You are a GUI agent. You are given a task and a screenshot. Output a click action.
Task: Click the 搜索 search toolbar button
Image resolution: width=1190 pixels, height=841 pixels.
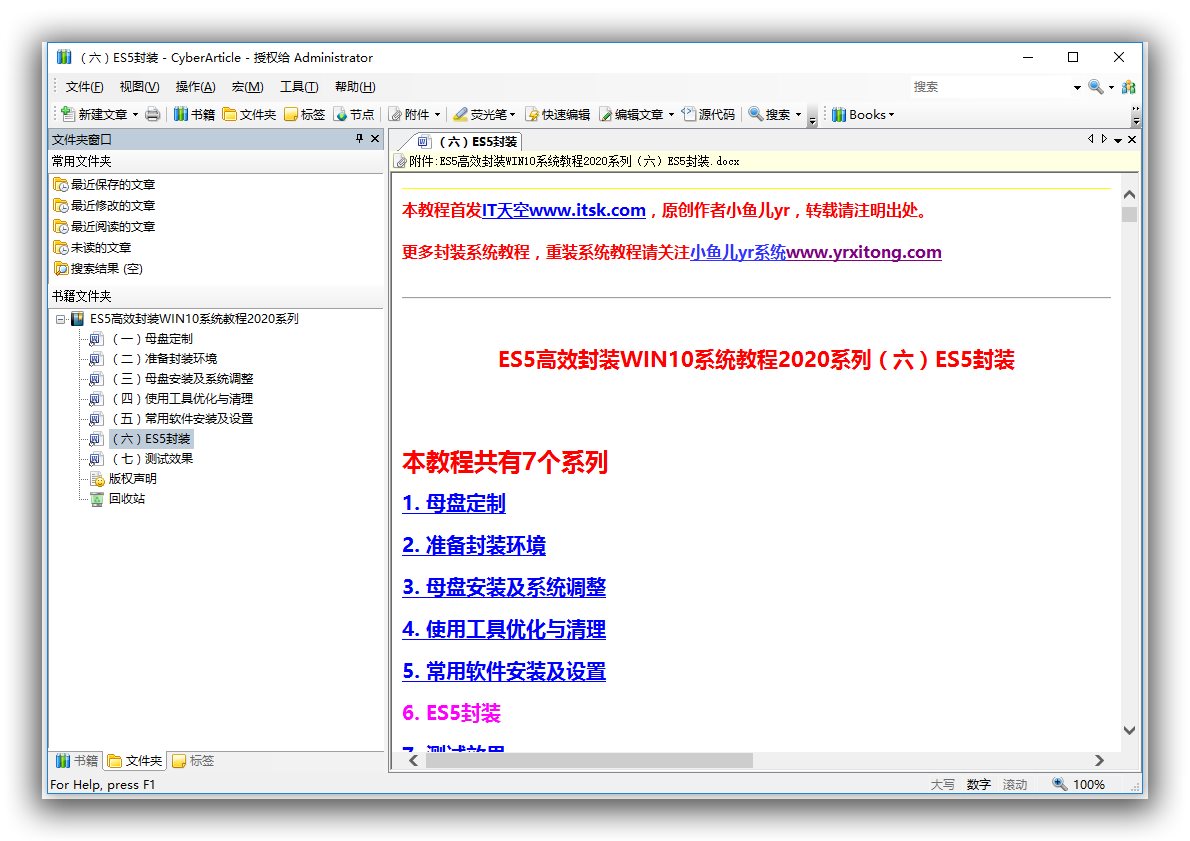pyautogui.click(x=770, y=114)
